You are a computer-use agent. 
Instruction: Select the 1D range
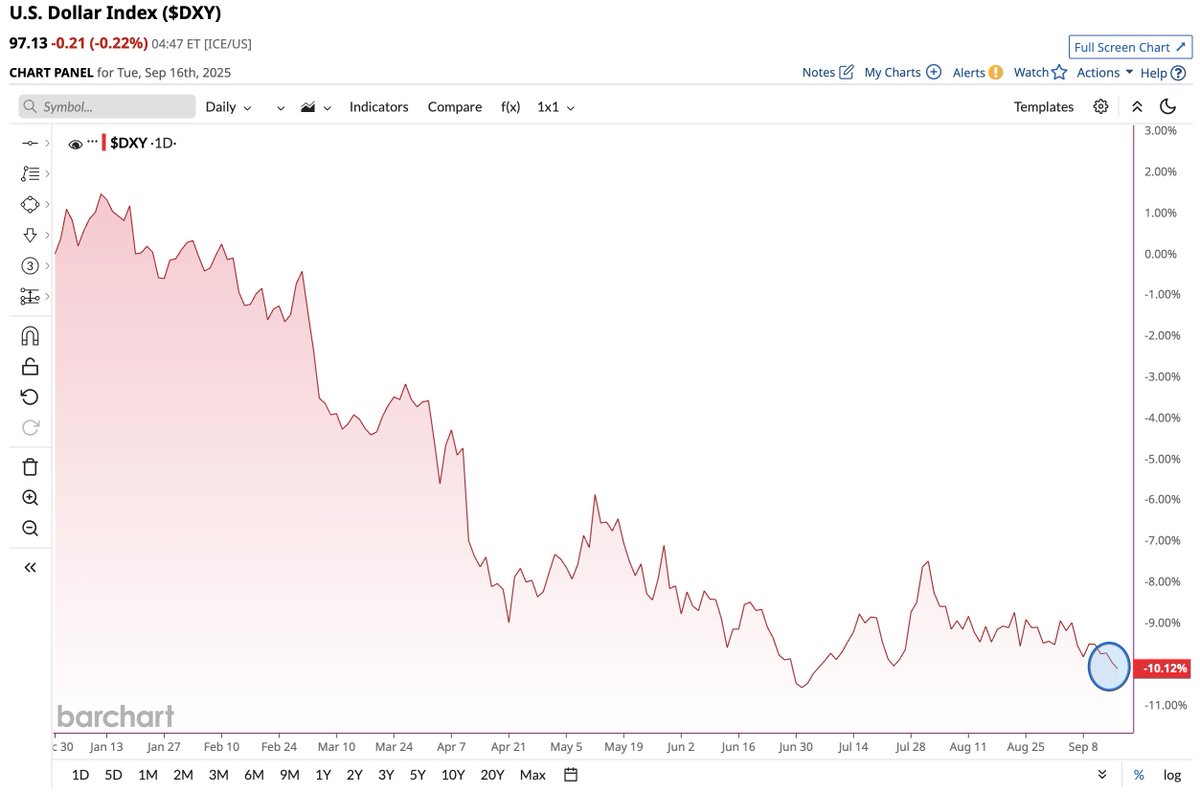(x=81, y=775)
